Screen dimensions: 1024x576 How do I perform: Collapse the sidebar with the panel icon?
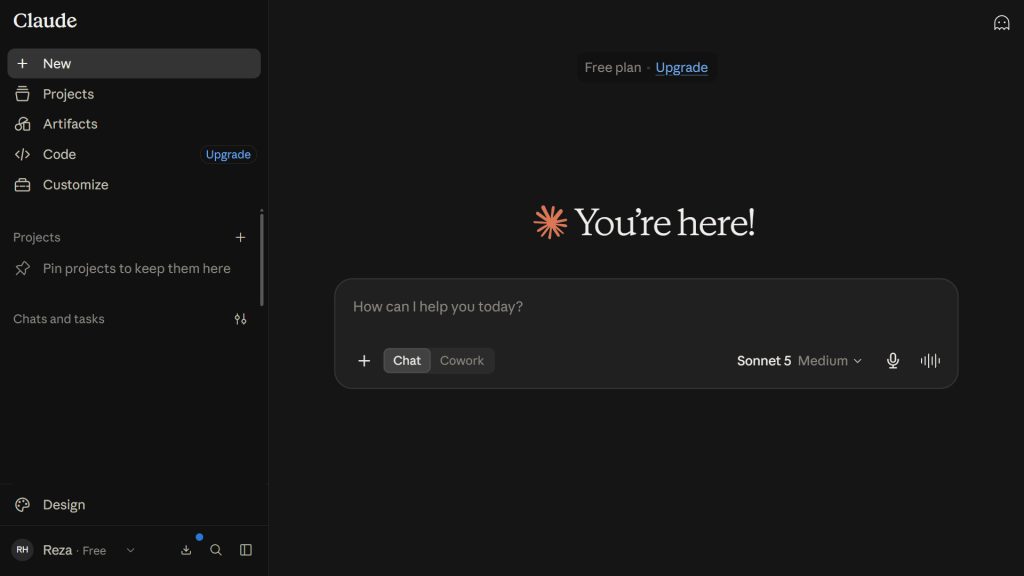(x=246, y=550)
